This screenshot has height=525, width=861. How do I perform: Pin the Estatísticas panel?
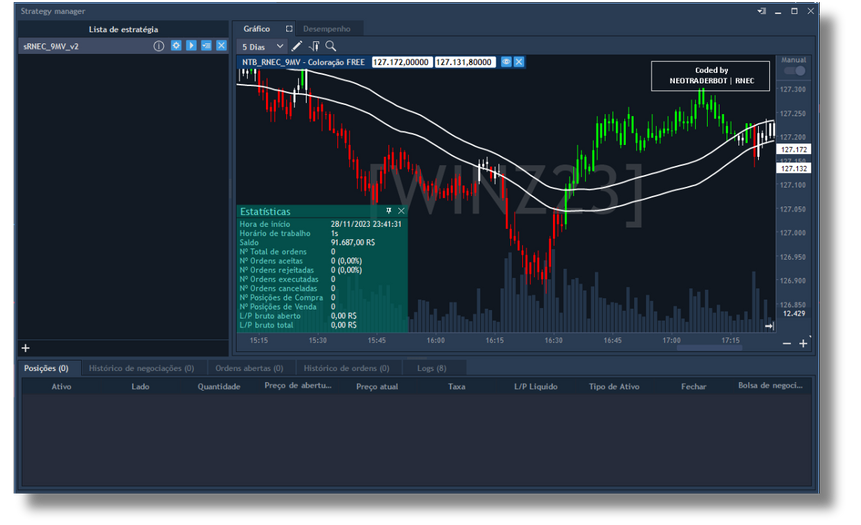(x=389, y=211)
